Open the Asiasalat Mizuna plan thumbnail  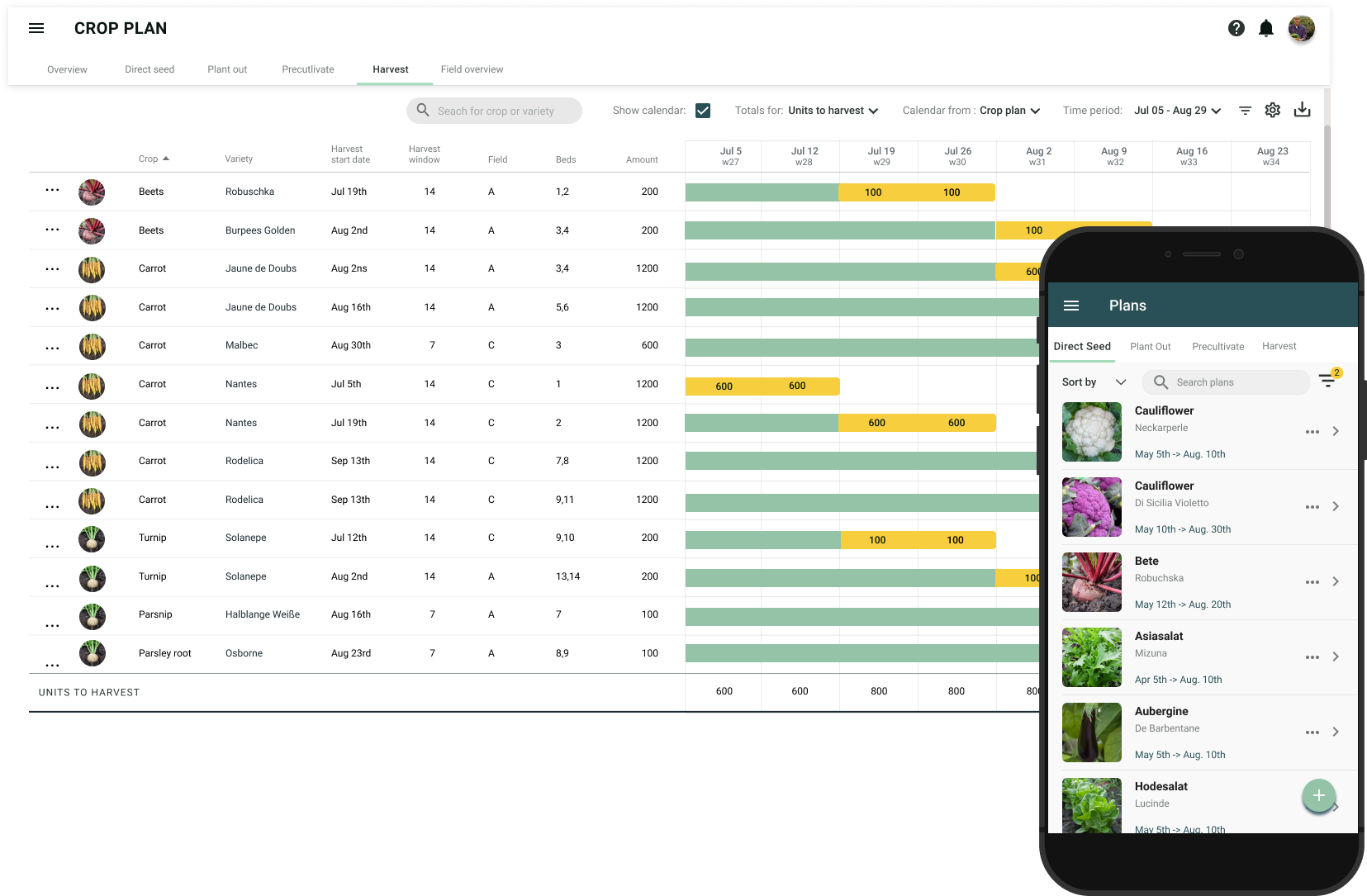[x=1092, y=657]
